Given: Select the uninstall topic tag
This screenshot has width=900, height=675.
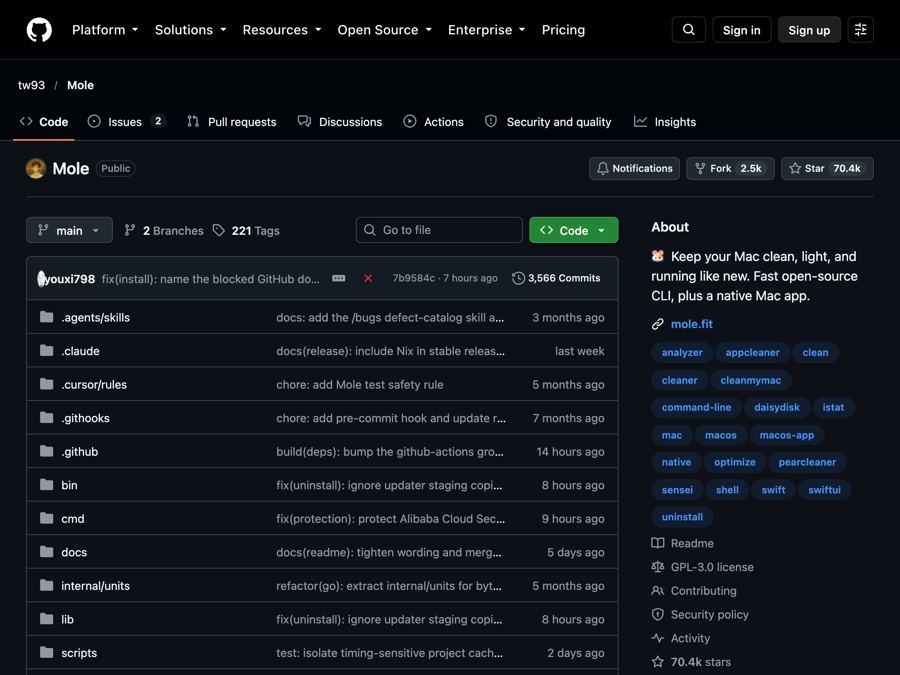Looking at the screenshot, I should click(x=682, y=517).
